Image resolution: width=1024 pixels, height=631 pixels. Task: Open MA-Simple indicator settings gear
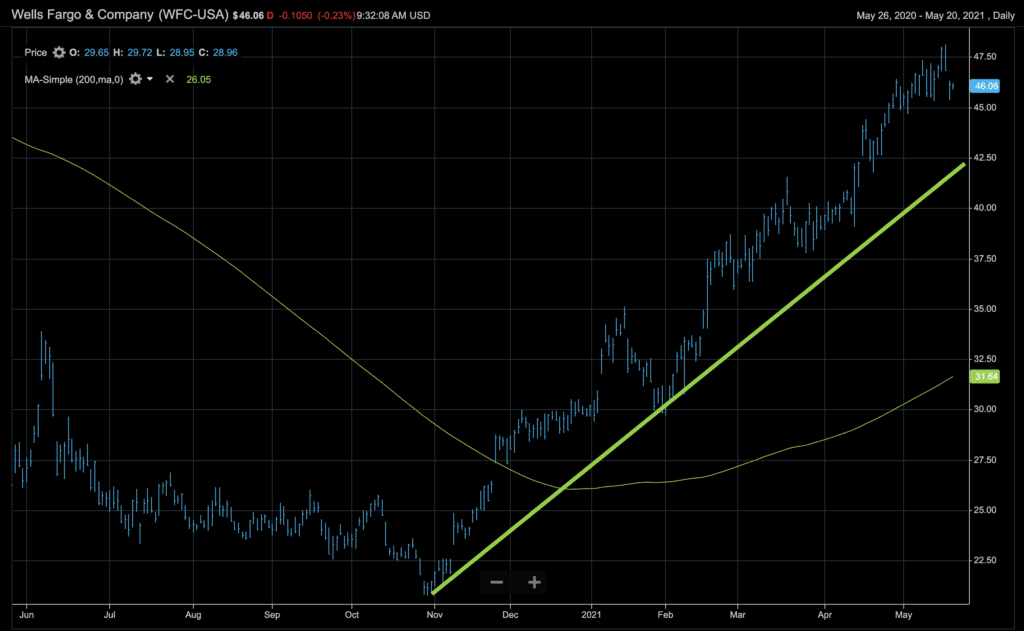134,78
